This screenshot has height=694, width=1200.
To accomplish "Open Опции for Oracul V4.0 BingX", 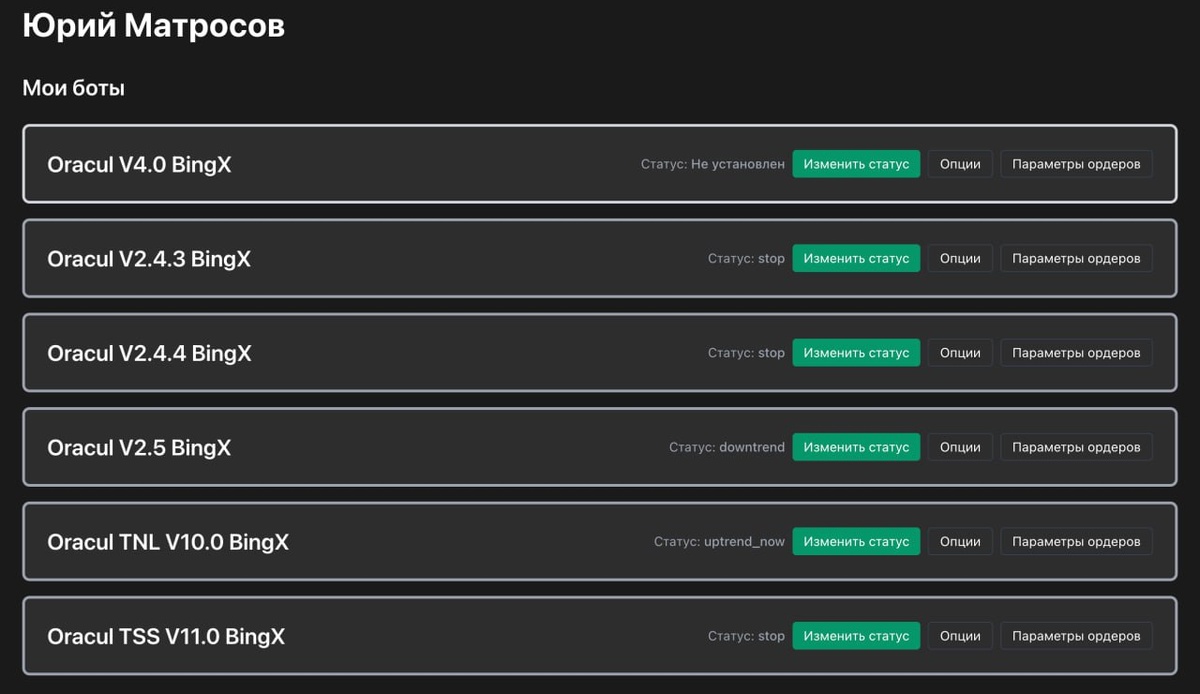I will 960,164.
